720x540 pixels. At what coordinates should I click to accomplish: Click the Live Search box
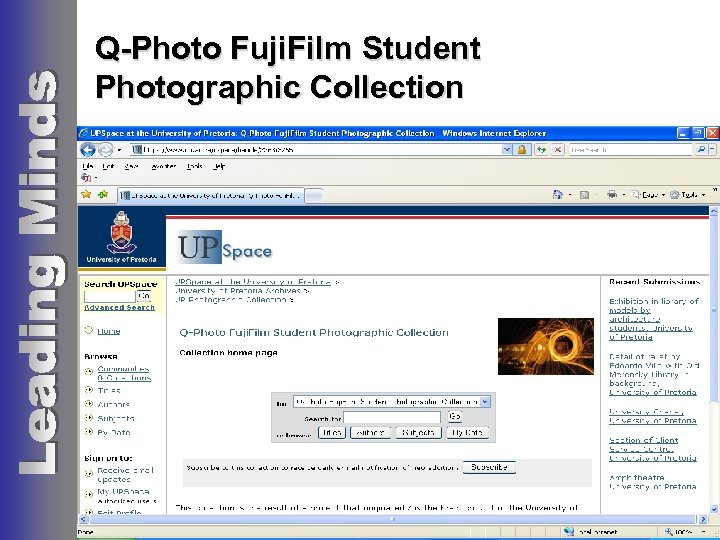click(630, 150)
